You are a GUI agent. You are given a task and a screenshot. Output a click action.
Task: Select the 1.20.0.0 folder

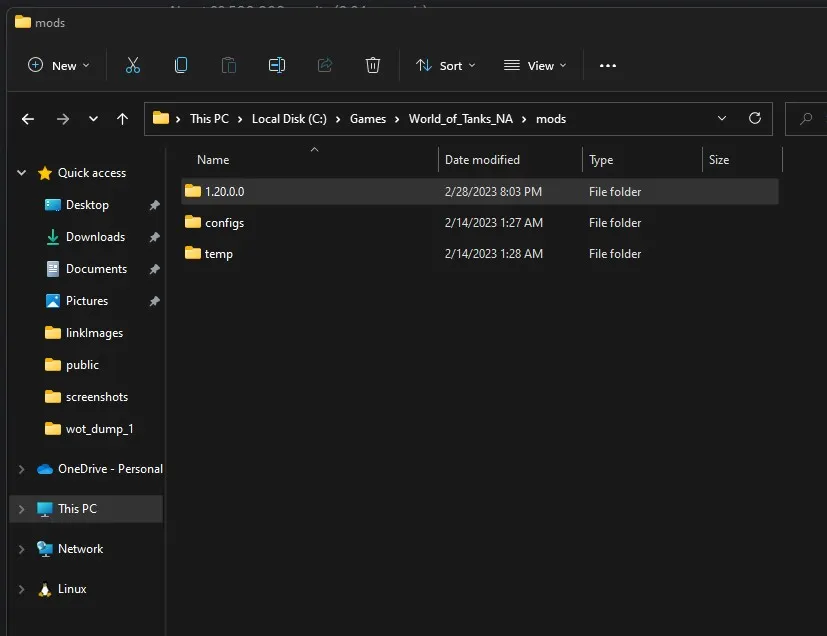click(224, 191)
